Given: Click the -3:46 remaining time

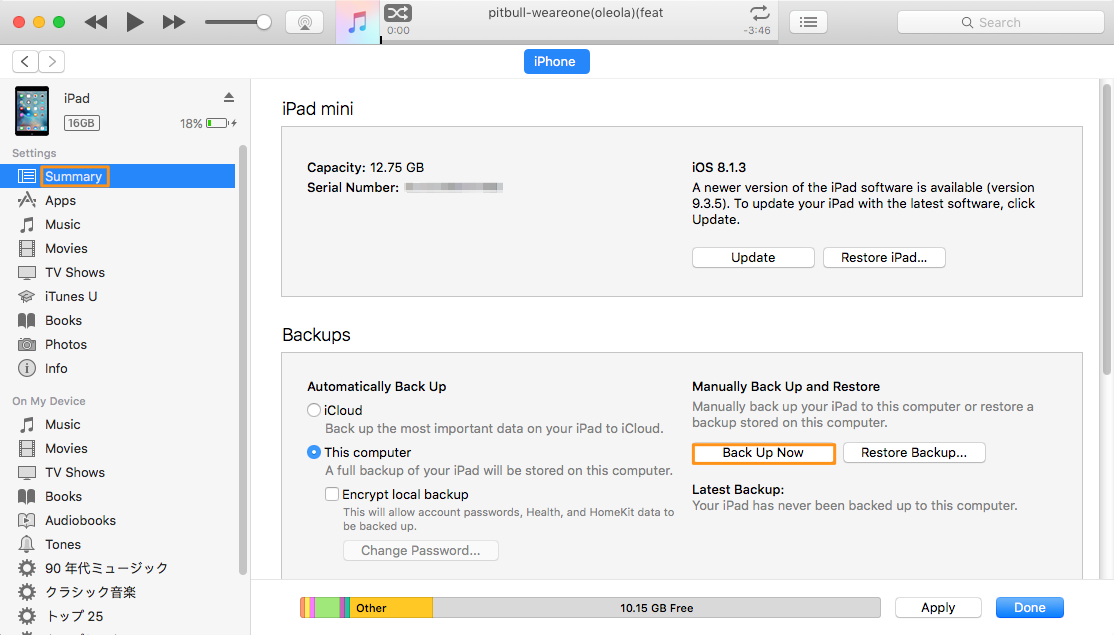Looking at the screenshot, I should click(x=757, y=31).
